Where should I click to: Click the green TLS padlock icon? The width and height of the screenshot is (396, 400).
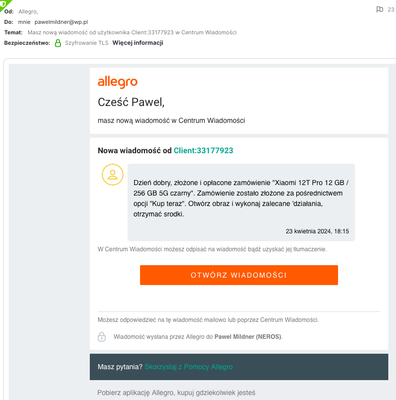[x=58, y=43]
